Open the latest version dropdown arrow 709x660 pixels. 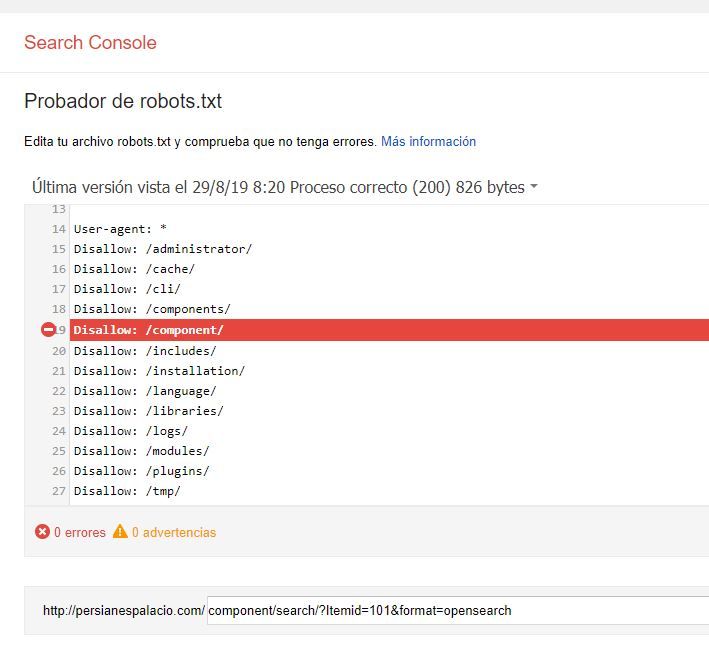534,186
